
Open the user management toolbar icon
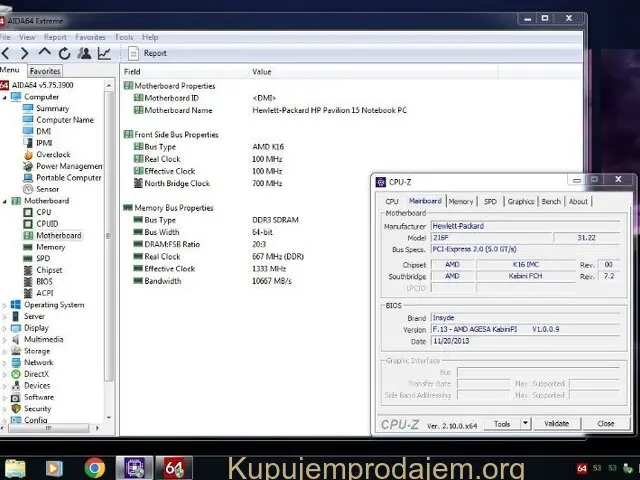(x=84, y=53)
